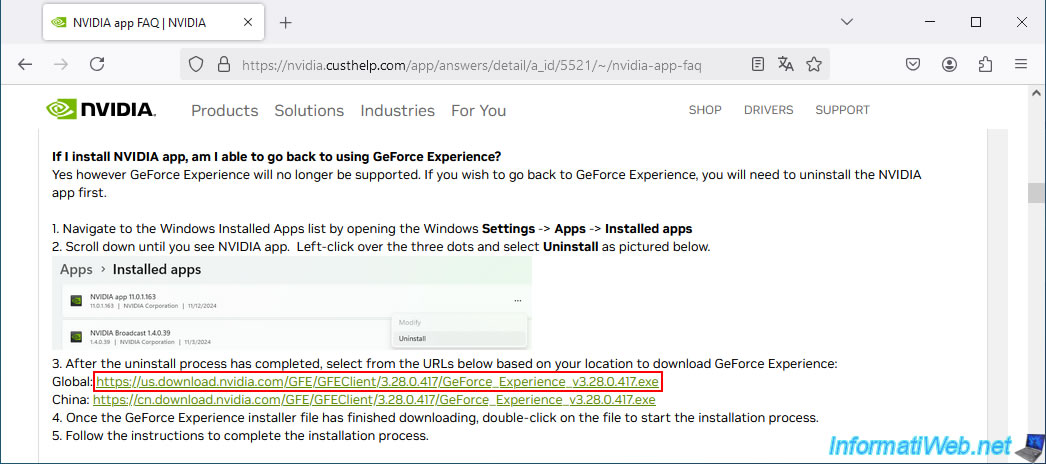The image size is (1046, 464).
Task: Click the heading about going back to GeForce Experience
Action: click(277, 157)
